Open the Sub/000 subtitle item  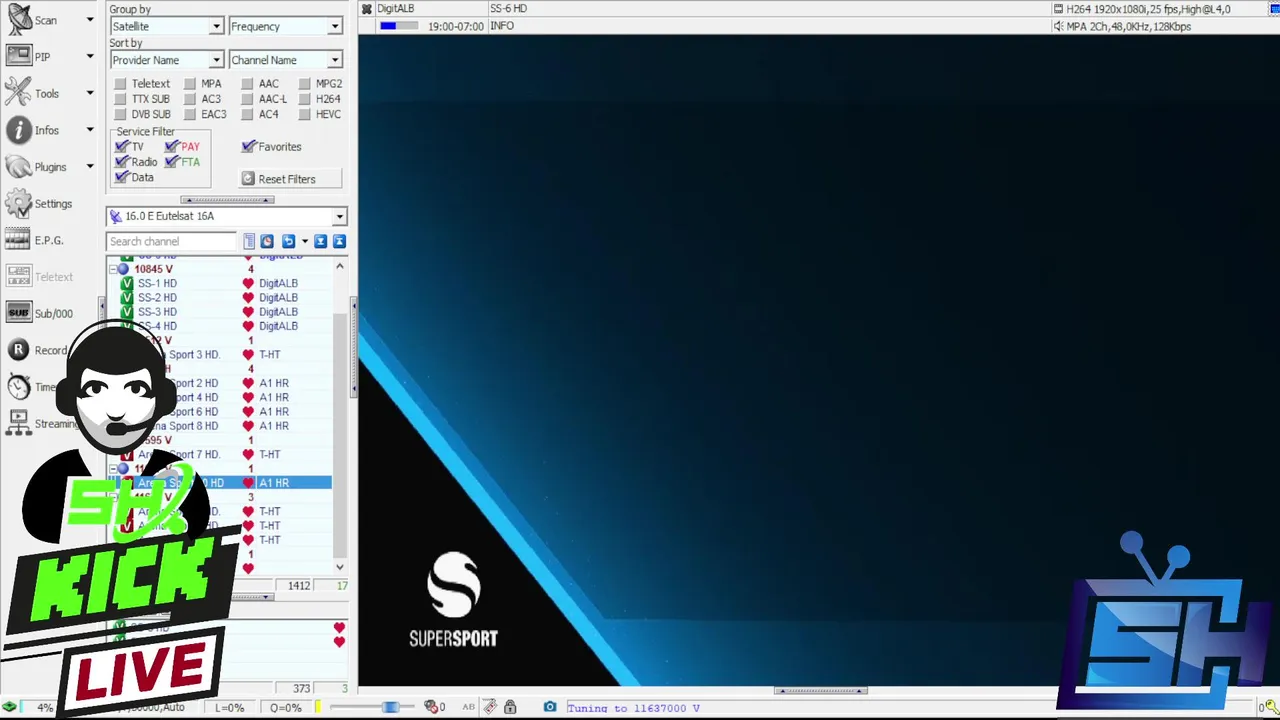pos(40,313)
